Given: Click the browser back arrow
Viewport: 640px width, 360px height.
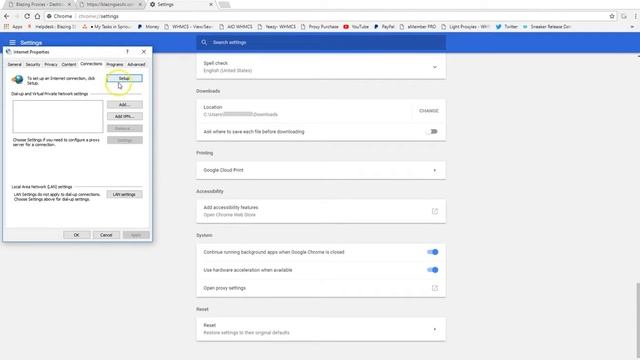Looking at the screenshot, I should point(7,16).
